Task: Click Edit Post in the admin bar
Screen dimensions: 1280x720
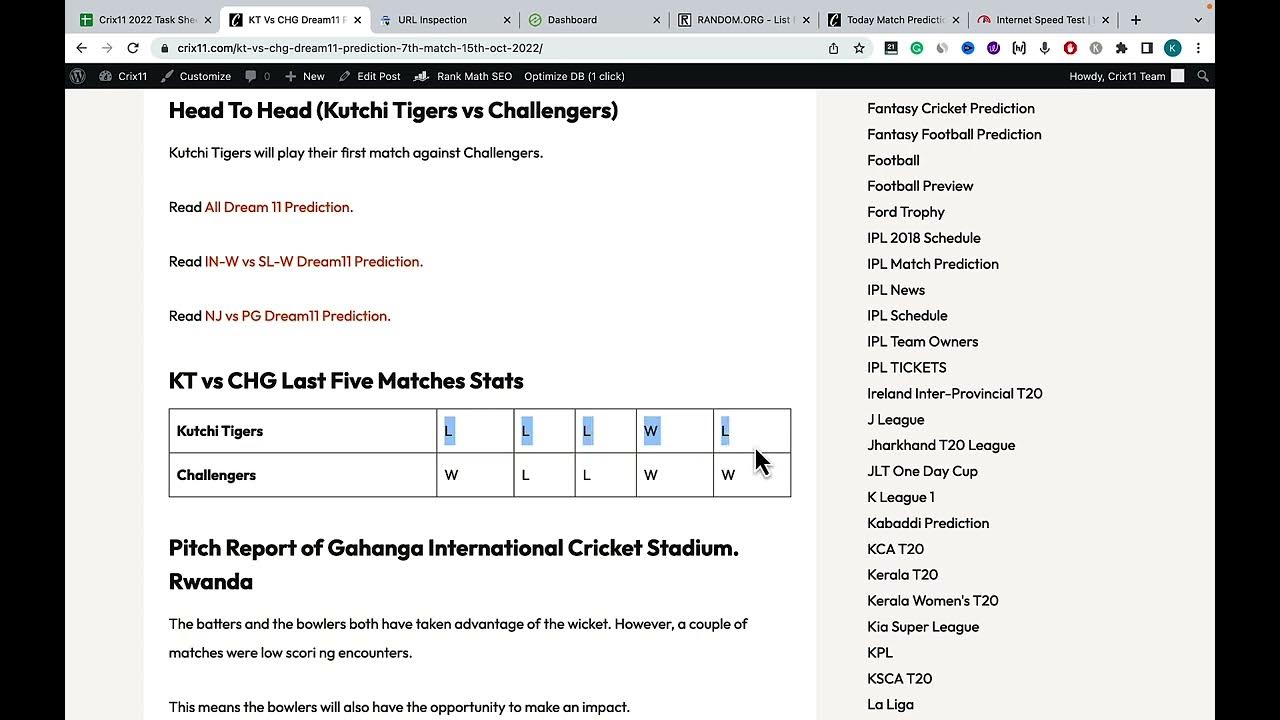Action: (369, 76)
